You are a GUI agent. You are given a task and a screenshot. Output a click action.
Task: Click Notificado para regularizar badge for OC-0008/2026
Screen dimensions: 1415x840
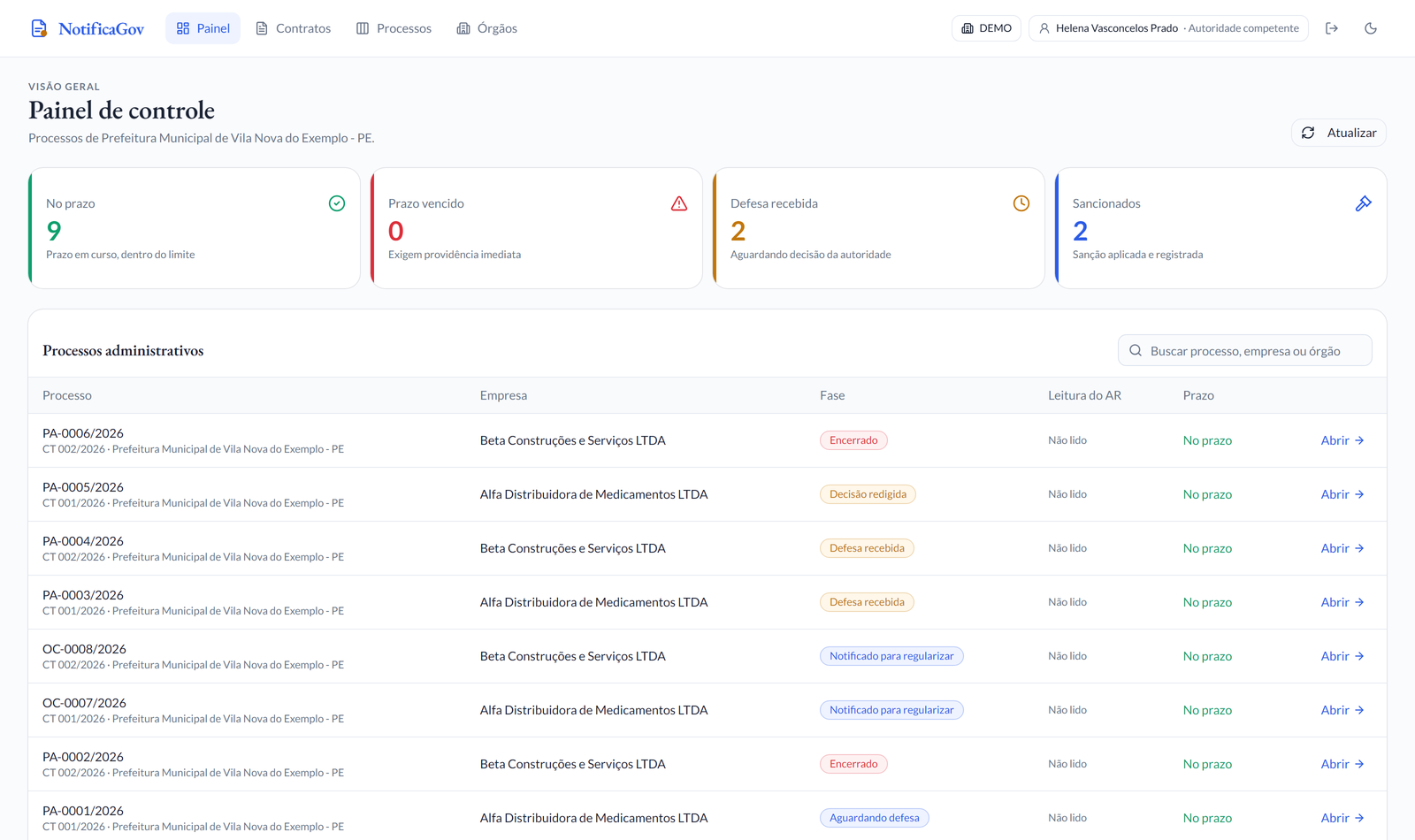(x=891, y=656)
